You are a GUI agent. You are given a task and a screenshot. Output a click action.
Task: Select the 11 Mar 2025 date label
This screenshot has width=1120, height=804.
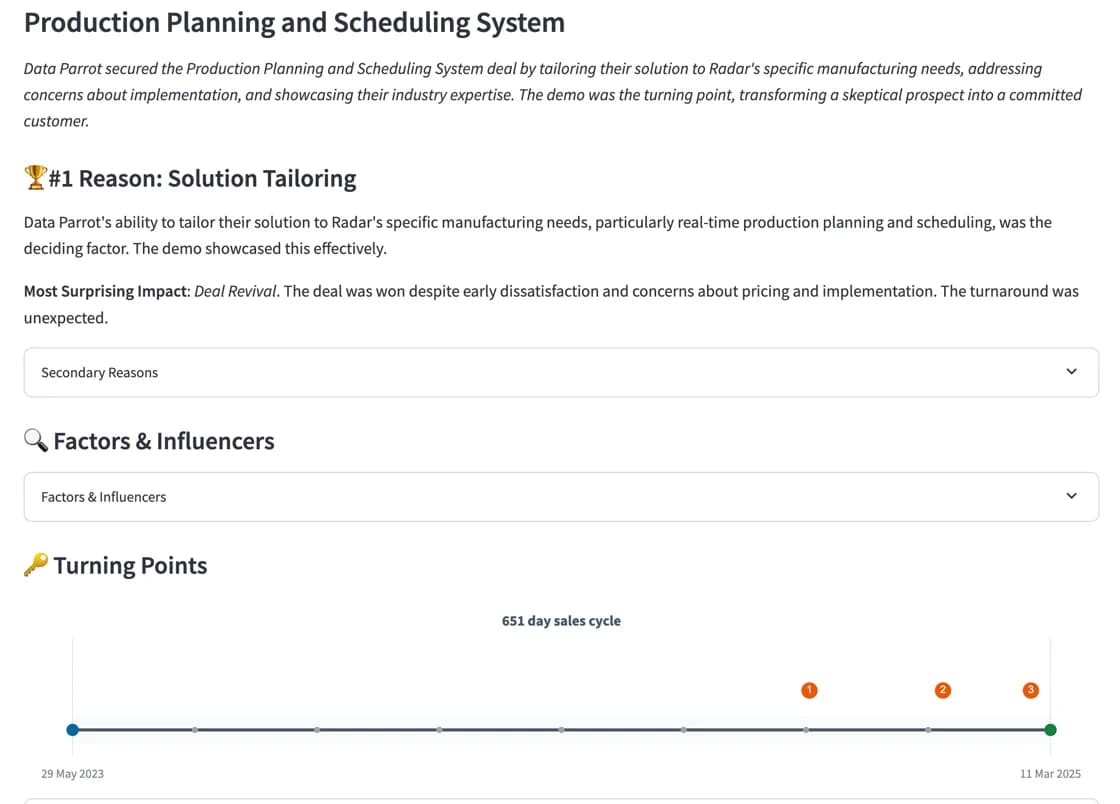point(1050,773)
